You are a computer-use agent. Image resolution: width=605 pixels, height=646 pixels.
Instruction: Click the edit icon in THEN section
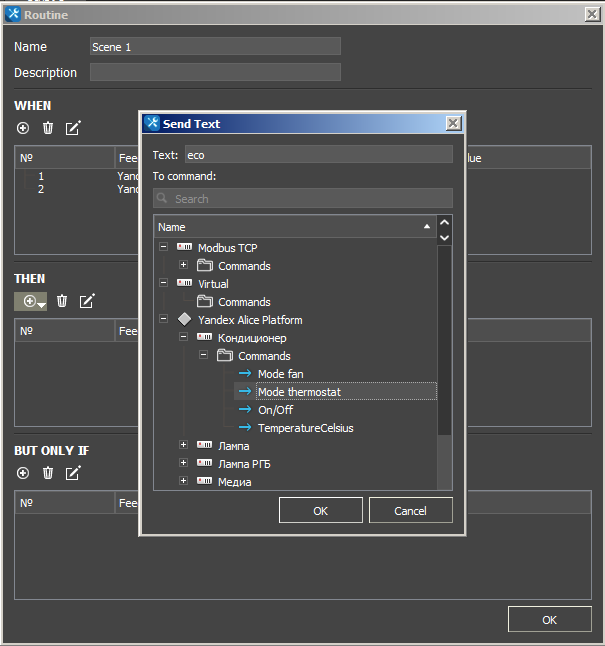tap(87, 300)
